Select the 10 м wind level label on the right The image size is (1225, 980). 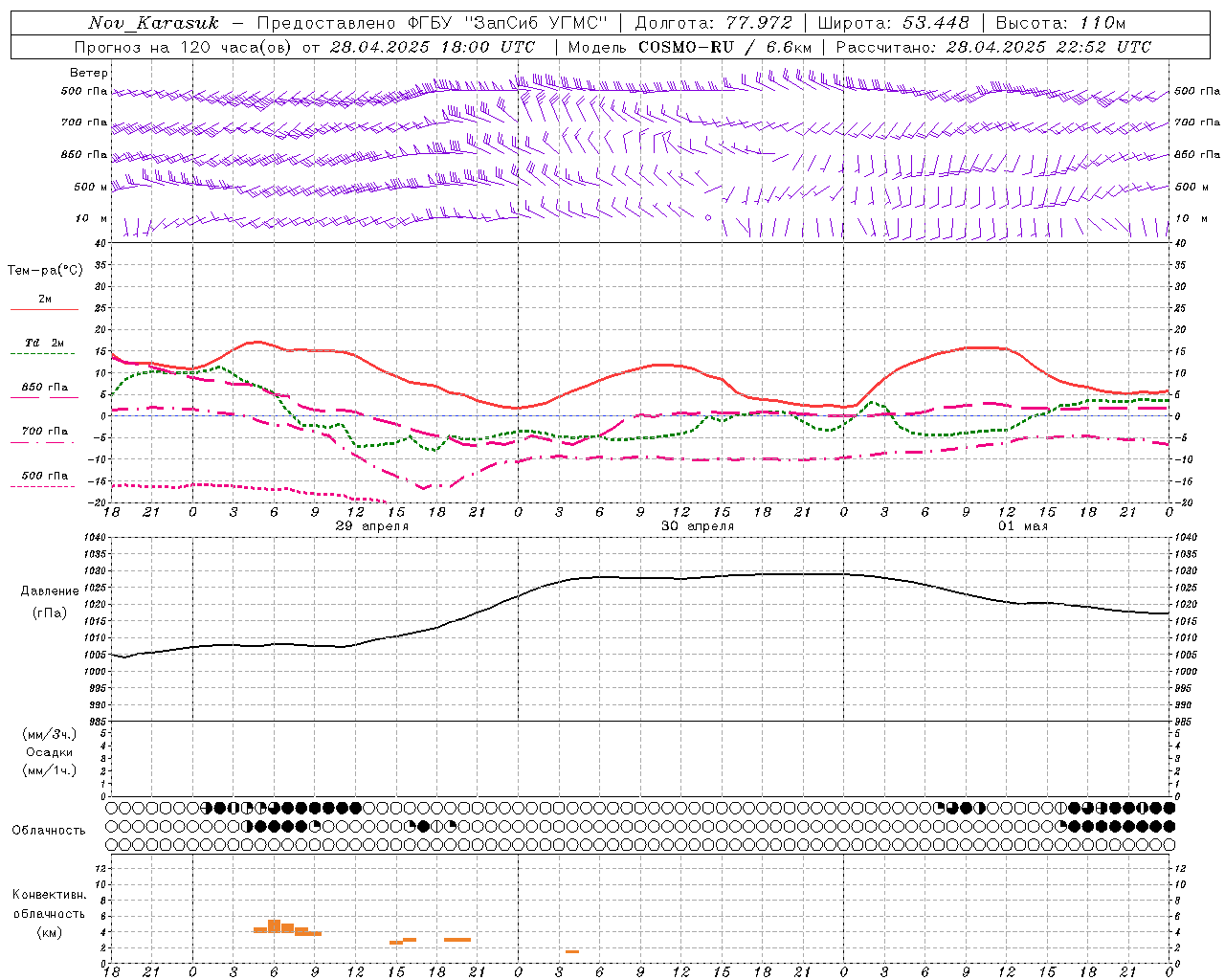point(1191,218)
